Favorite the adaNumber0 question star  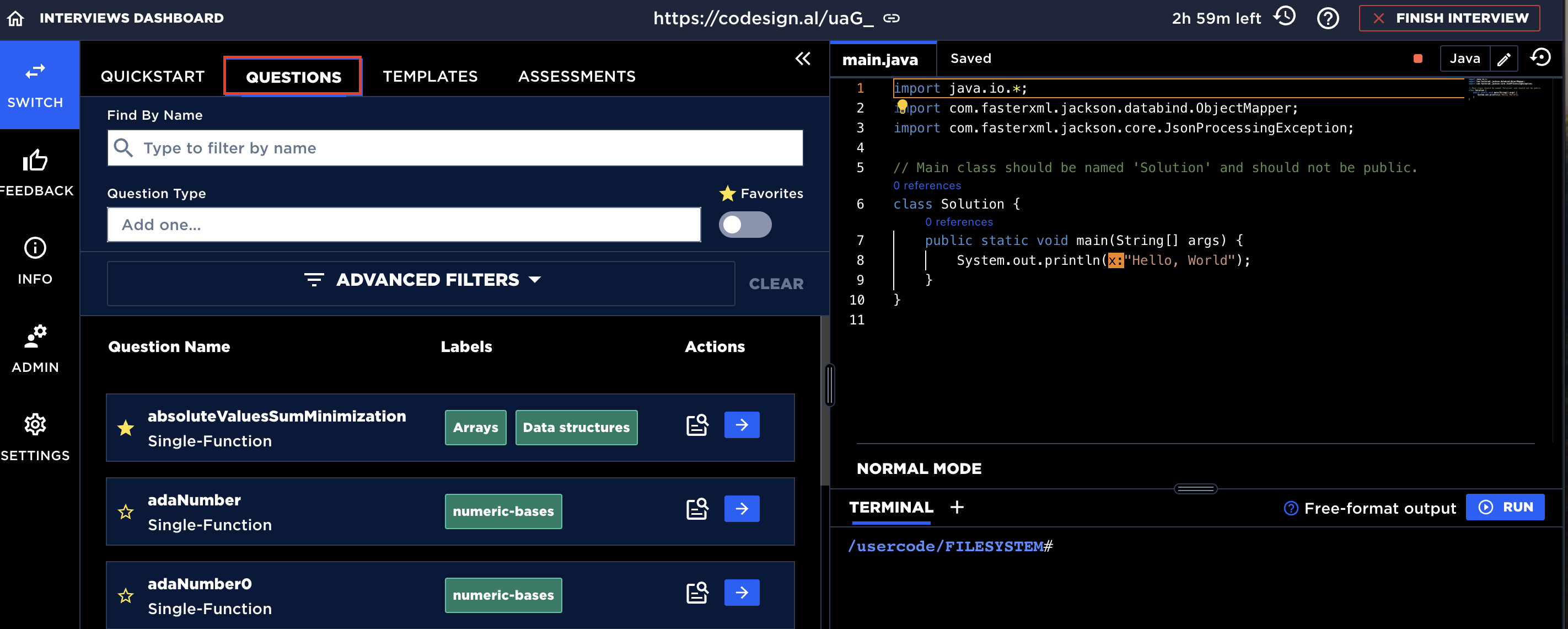pyautogui.click(x=126, y=596)
